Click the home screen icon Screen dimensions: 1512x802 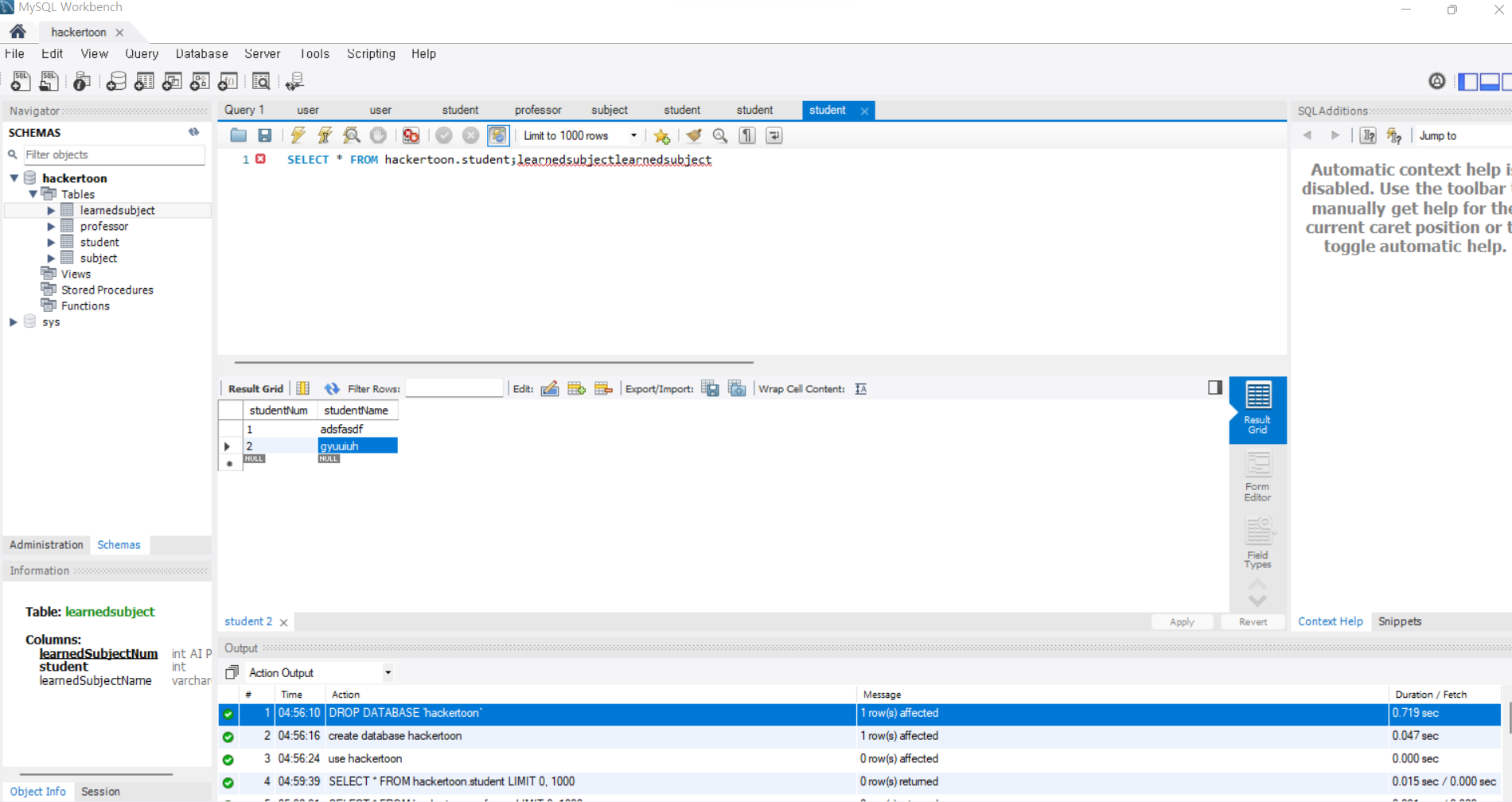click(x=18, y=32)
